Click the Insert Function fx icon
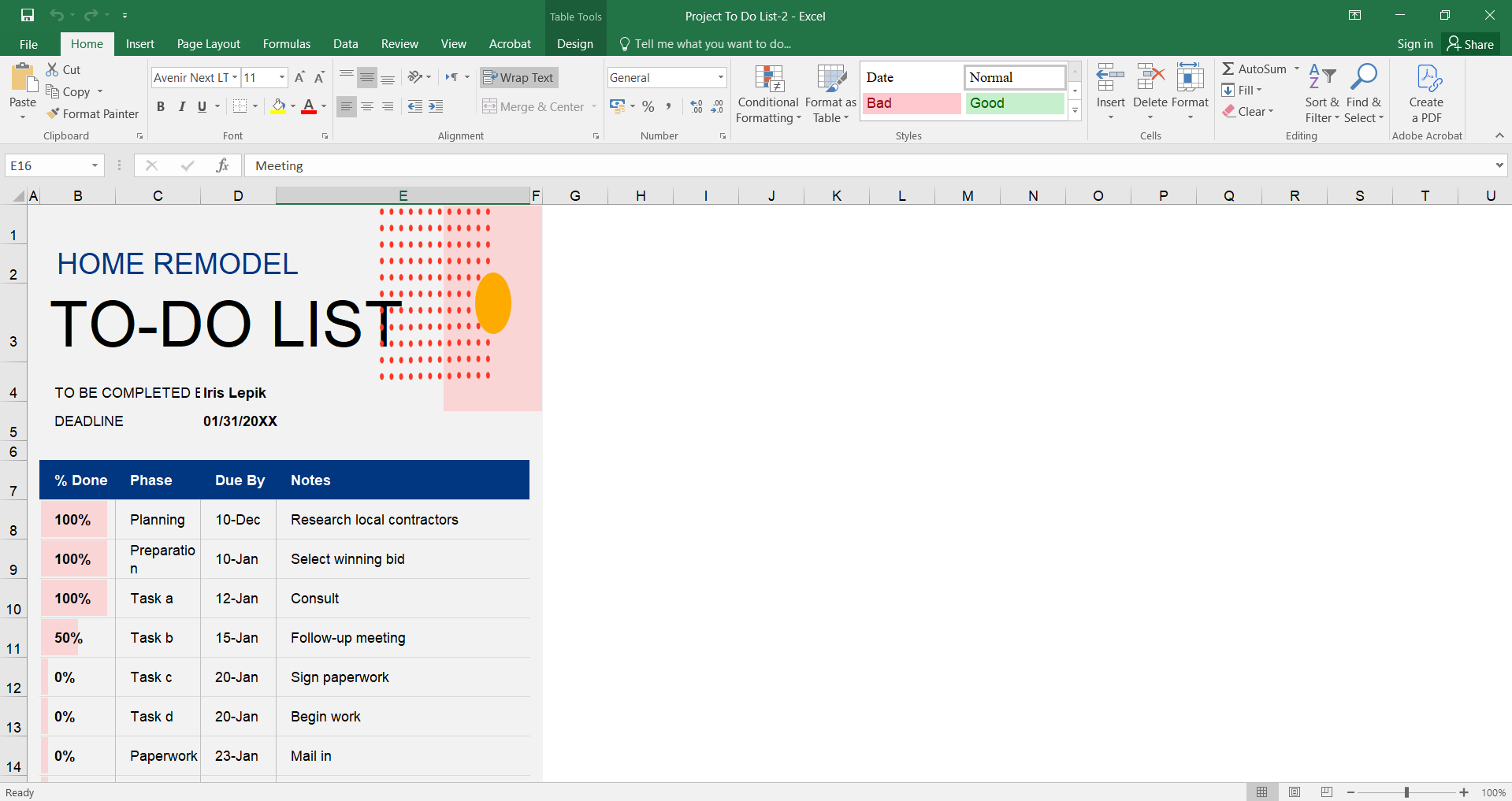The height and width of the screenshot is (801, 1512). click(x=222, y=165)
